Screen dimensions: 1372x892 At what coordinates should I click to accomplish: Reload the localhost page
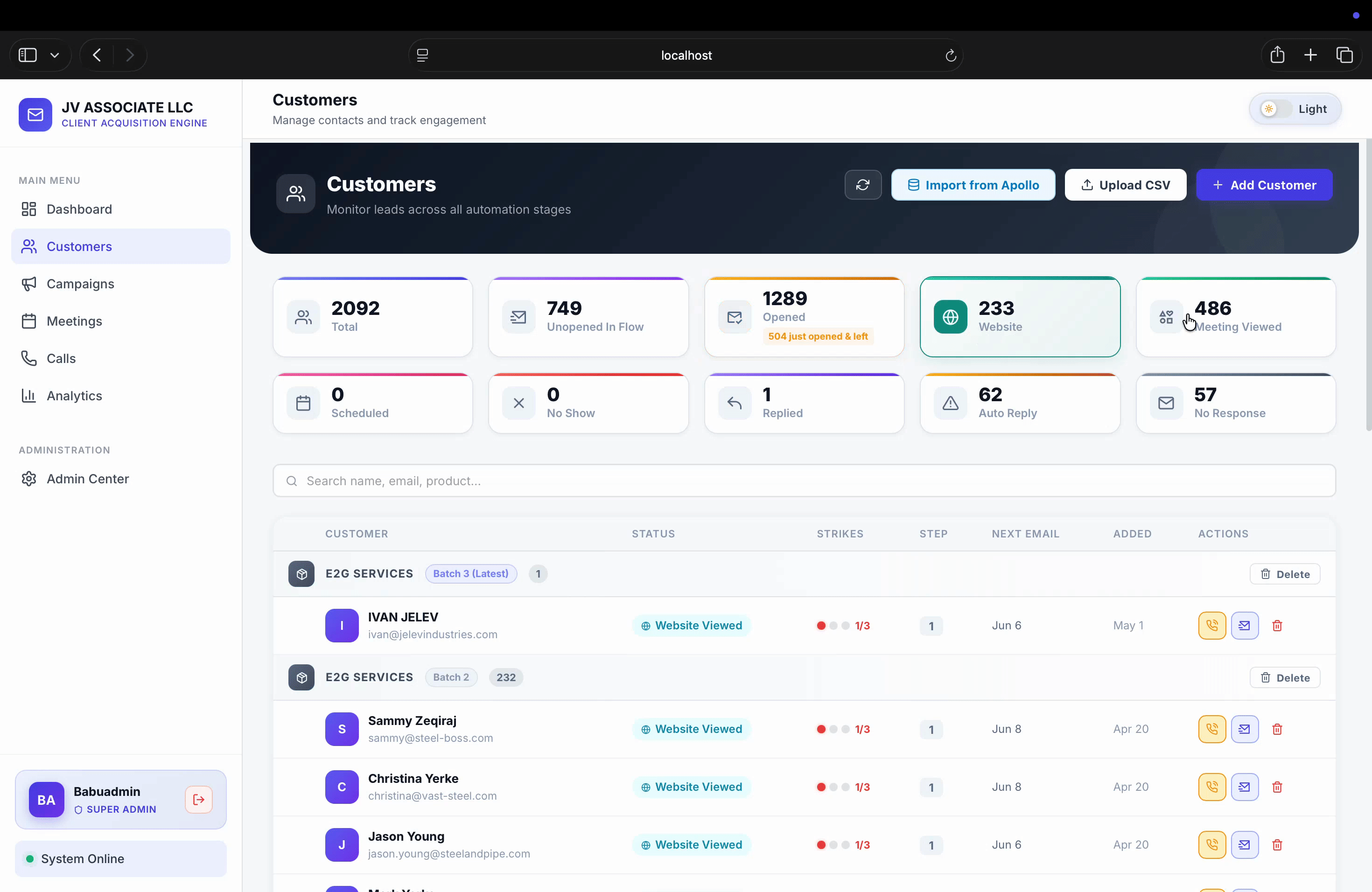click(951, 56)
